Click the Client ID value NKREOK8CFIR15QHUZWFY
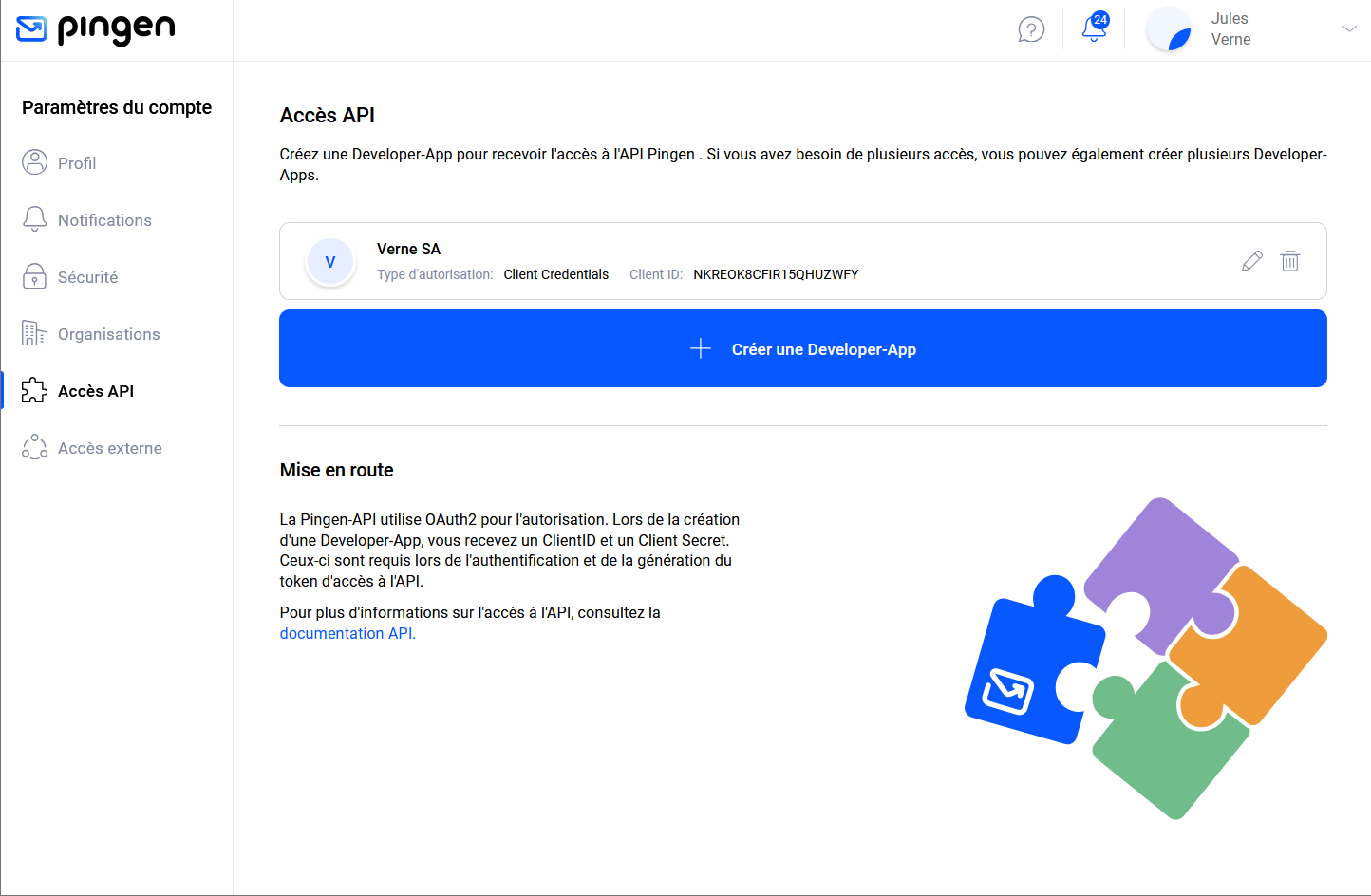This screenshot has height=896, width=1371. click(x=776, y=274)
